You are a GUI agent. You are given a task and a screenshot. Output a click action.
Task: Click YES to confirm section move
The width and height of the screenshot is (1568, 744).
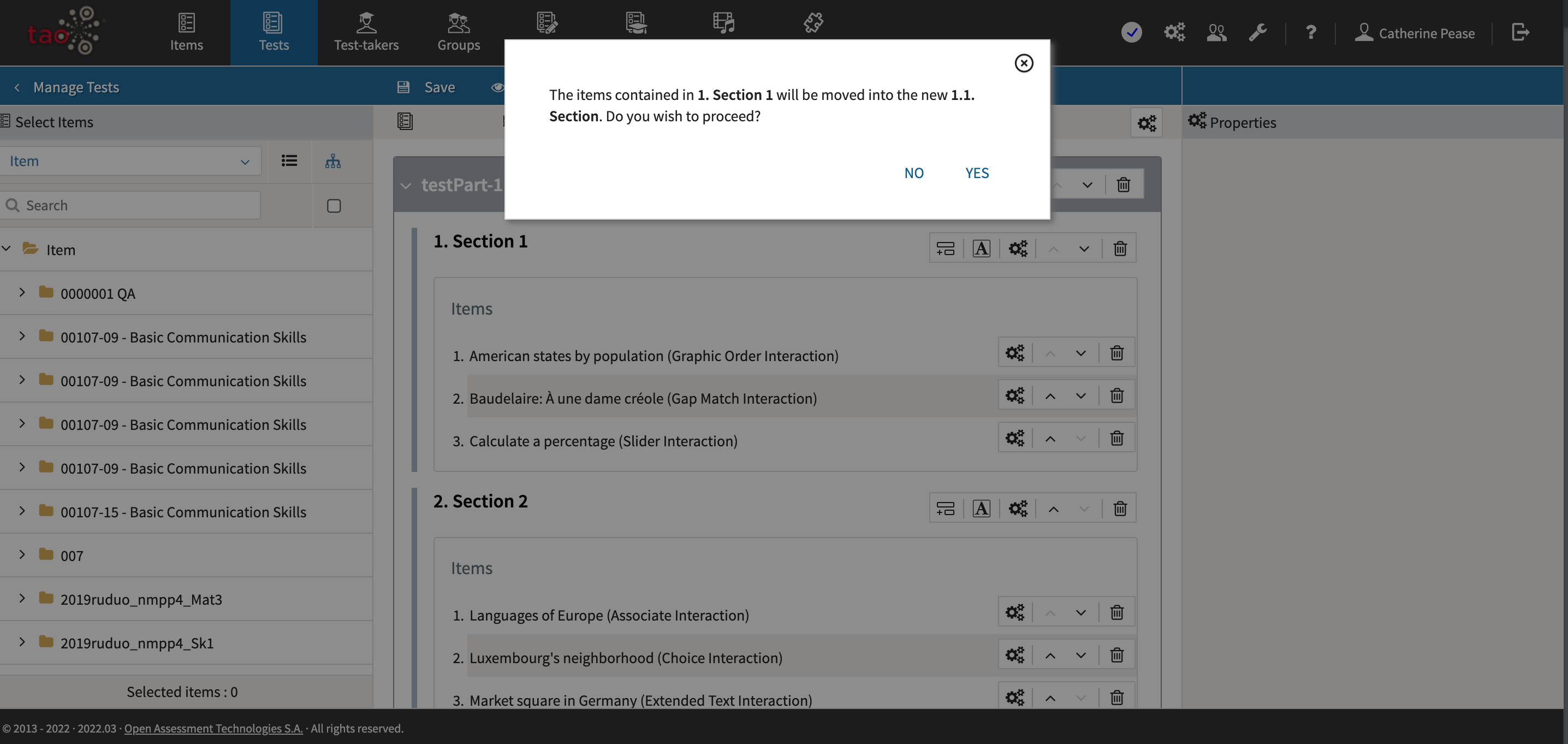tap(976, 173)
